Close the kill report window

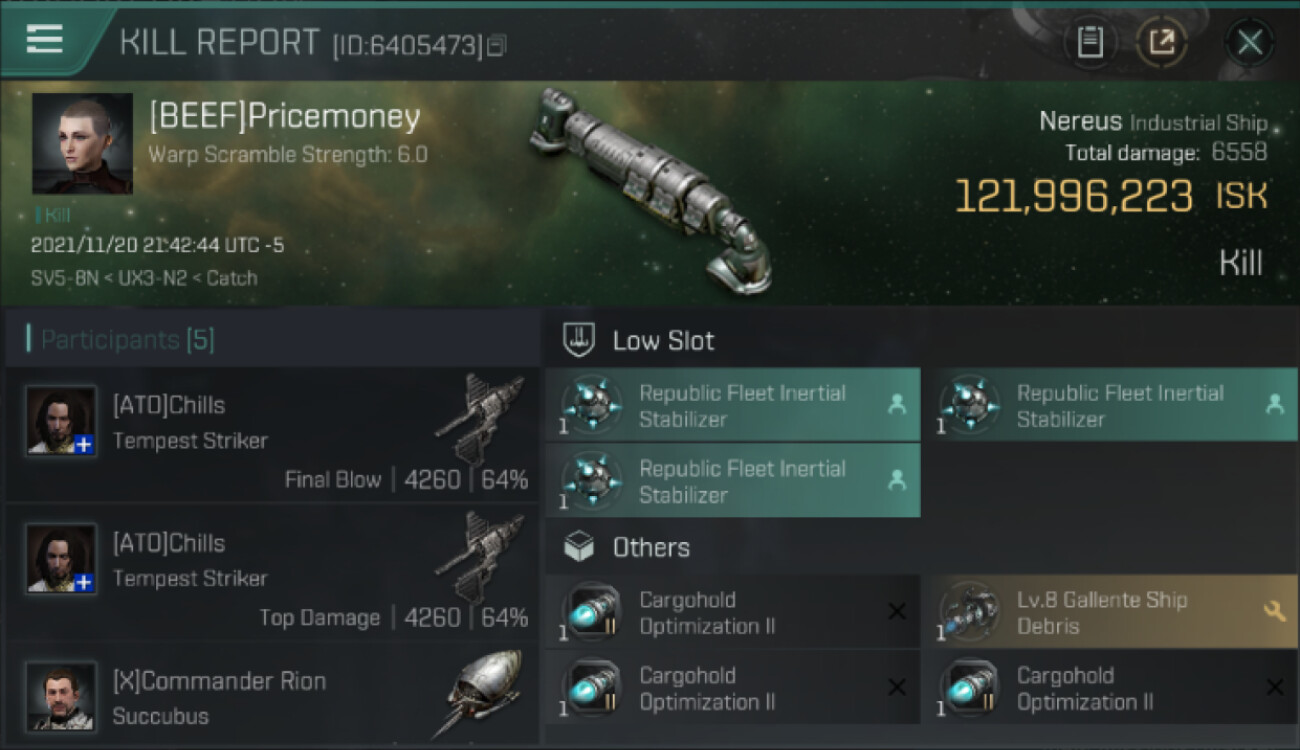pos(1249,42)
